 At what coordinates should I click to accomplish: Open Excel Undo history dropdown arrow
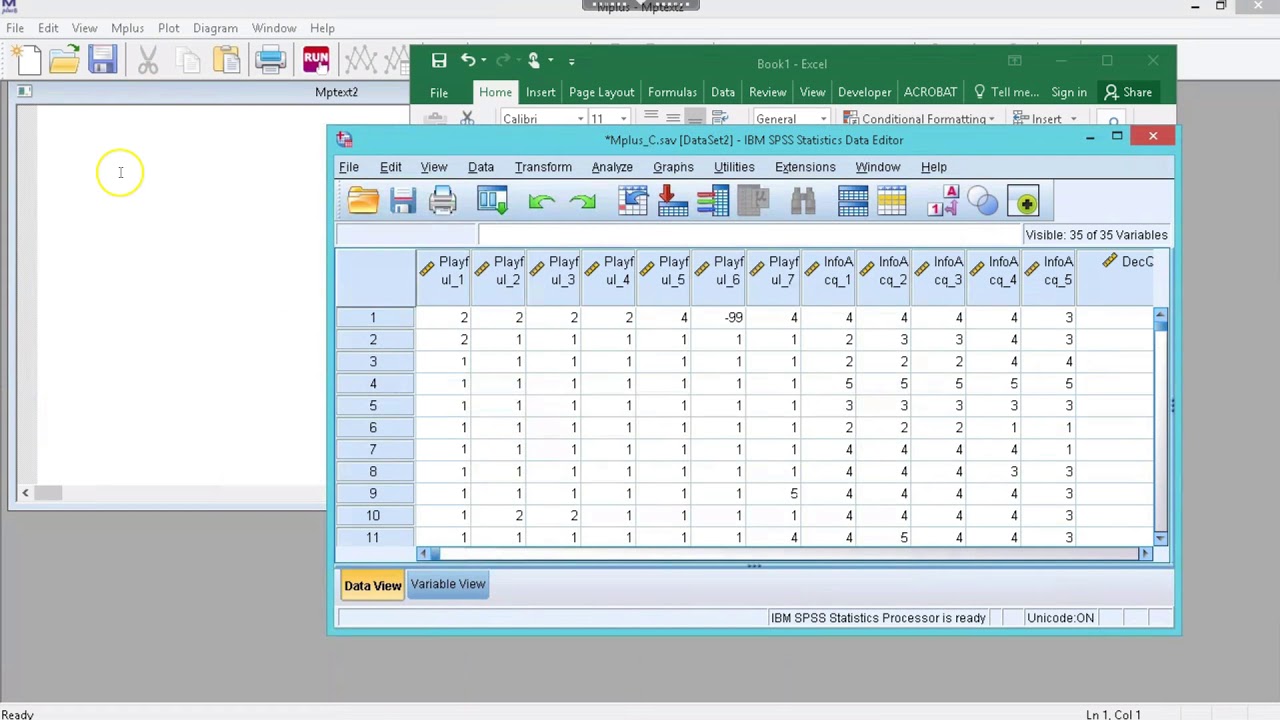point(483,61)
